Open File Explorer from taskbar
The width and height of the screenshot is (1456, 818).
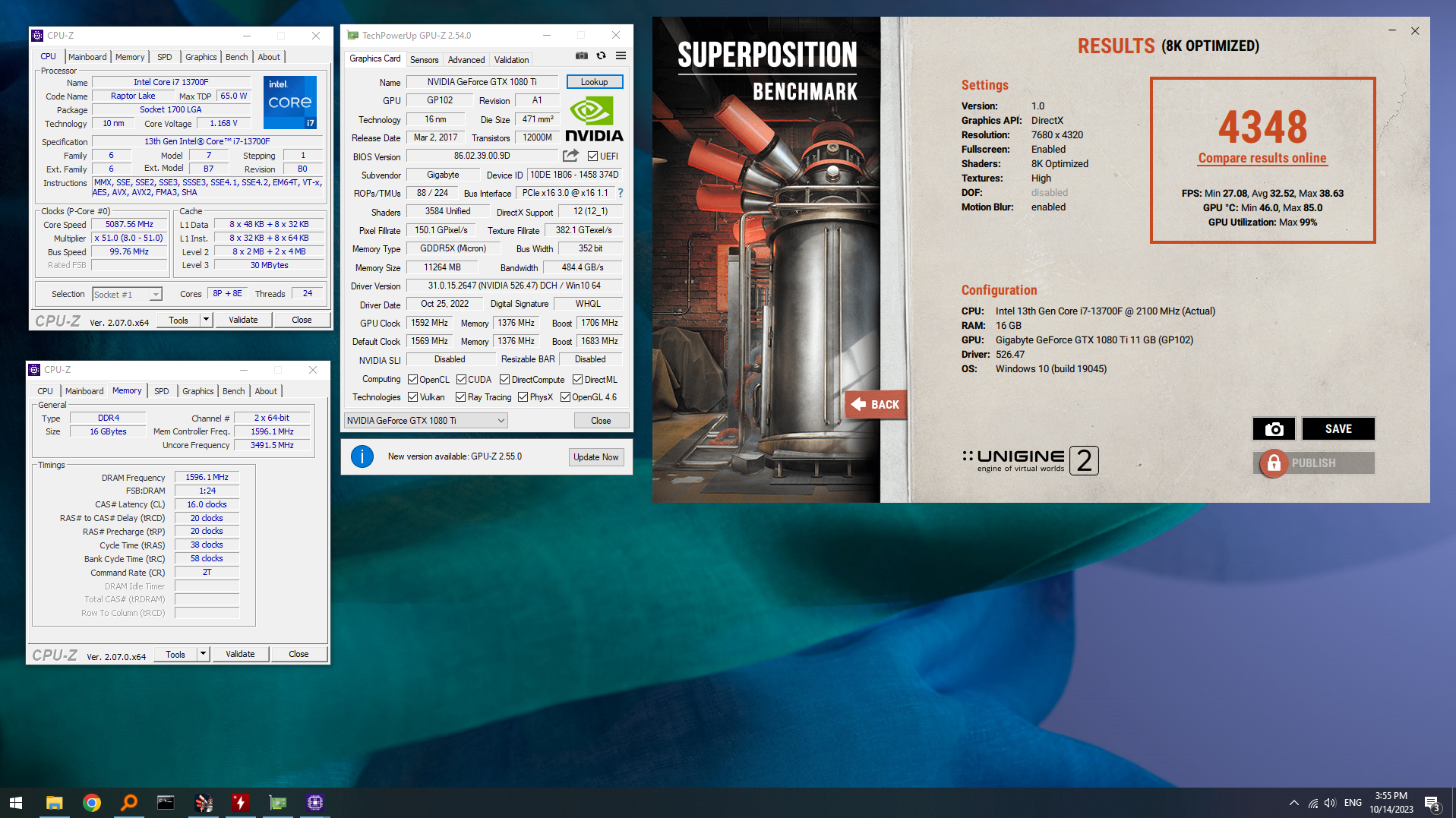(x=54, y=803)
